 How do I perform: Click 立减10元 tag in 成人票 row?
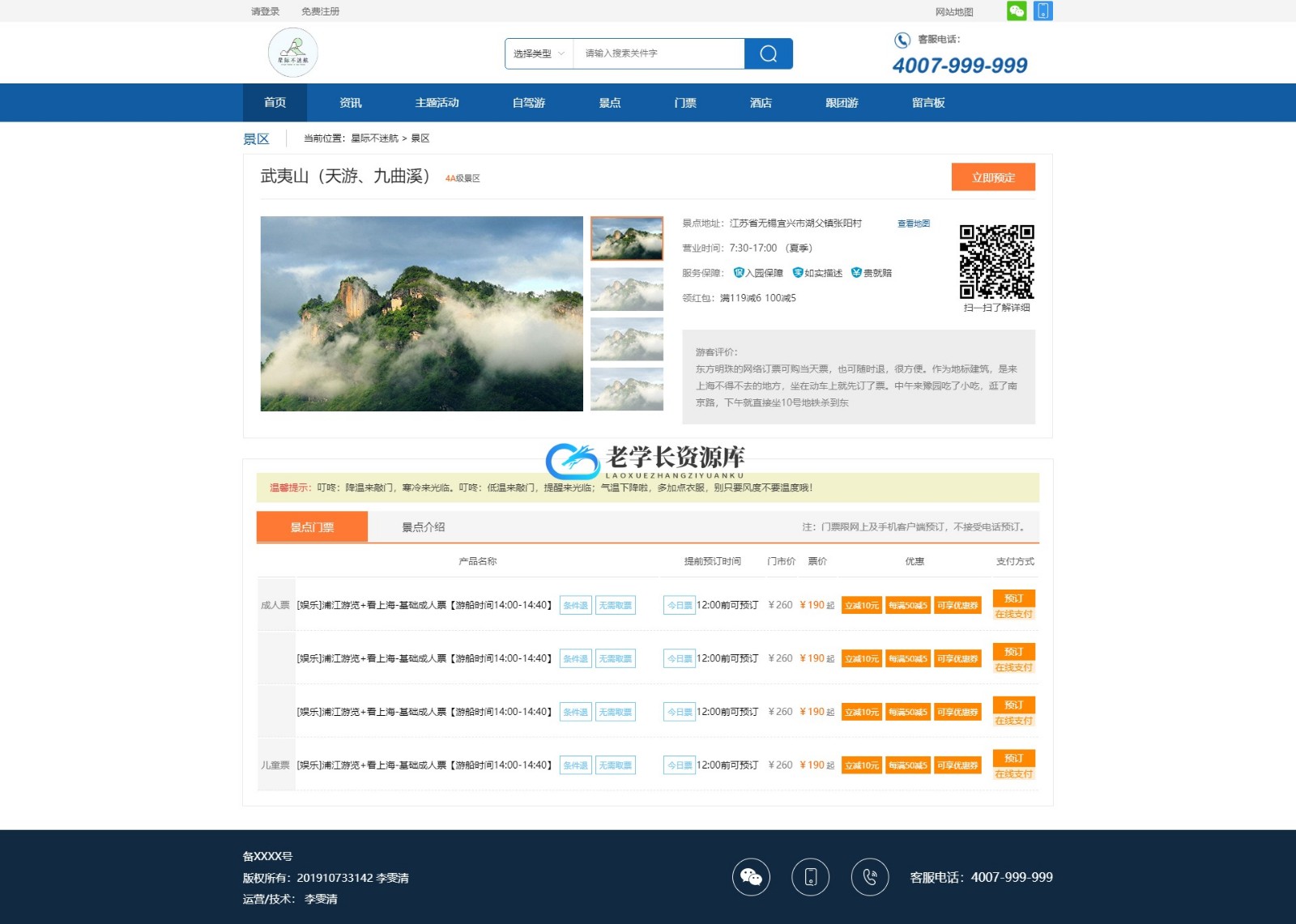coord(862,606)
